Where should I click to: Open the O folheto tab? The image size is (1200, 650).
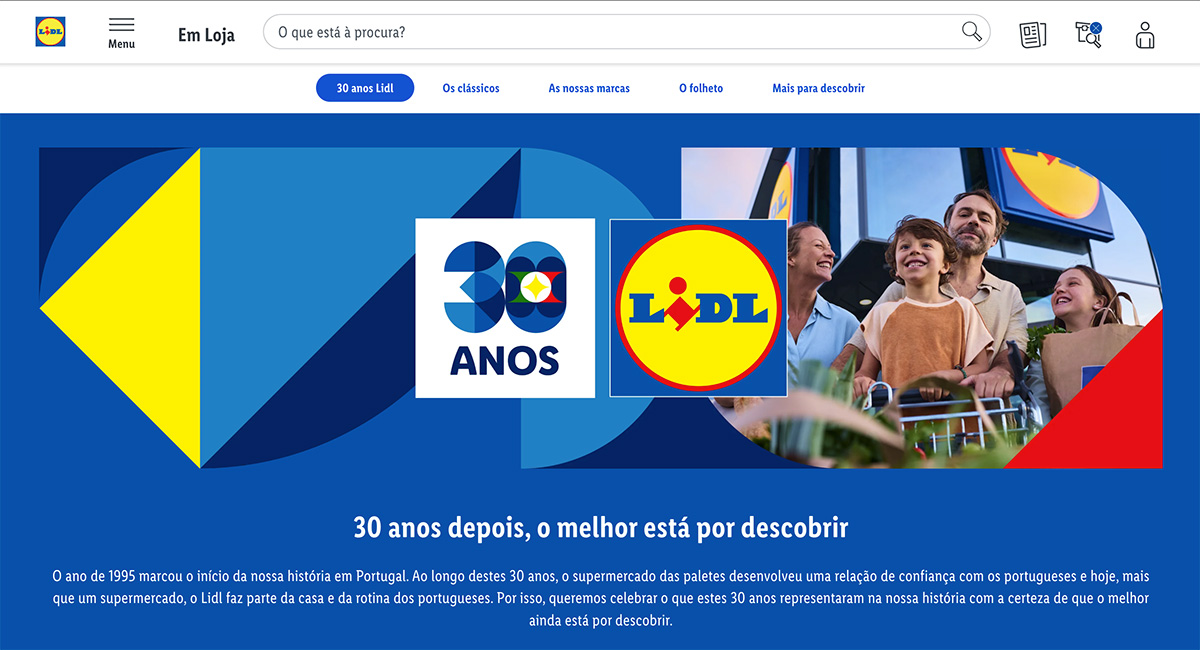[701, 88]
